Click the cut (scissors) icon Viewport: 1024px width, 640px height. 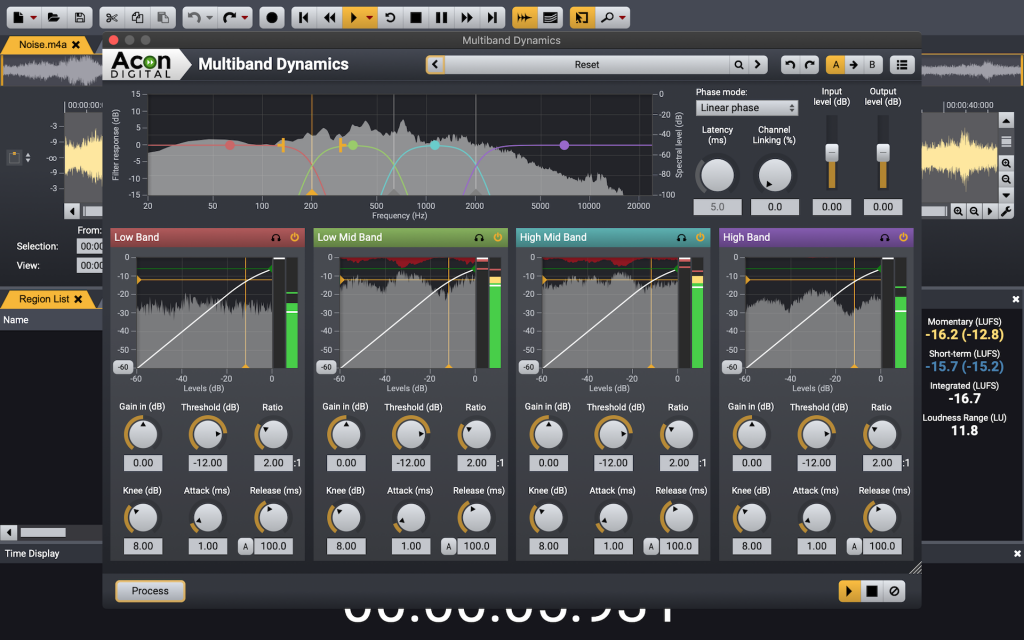tap(112, 17)
